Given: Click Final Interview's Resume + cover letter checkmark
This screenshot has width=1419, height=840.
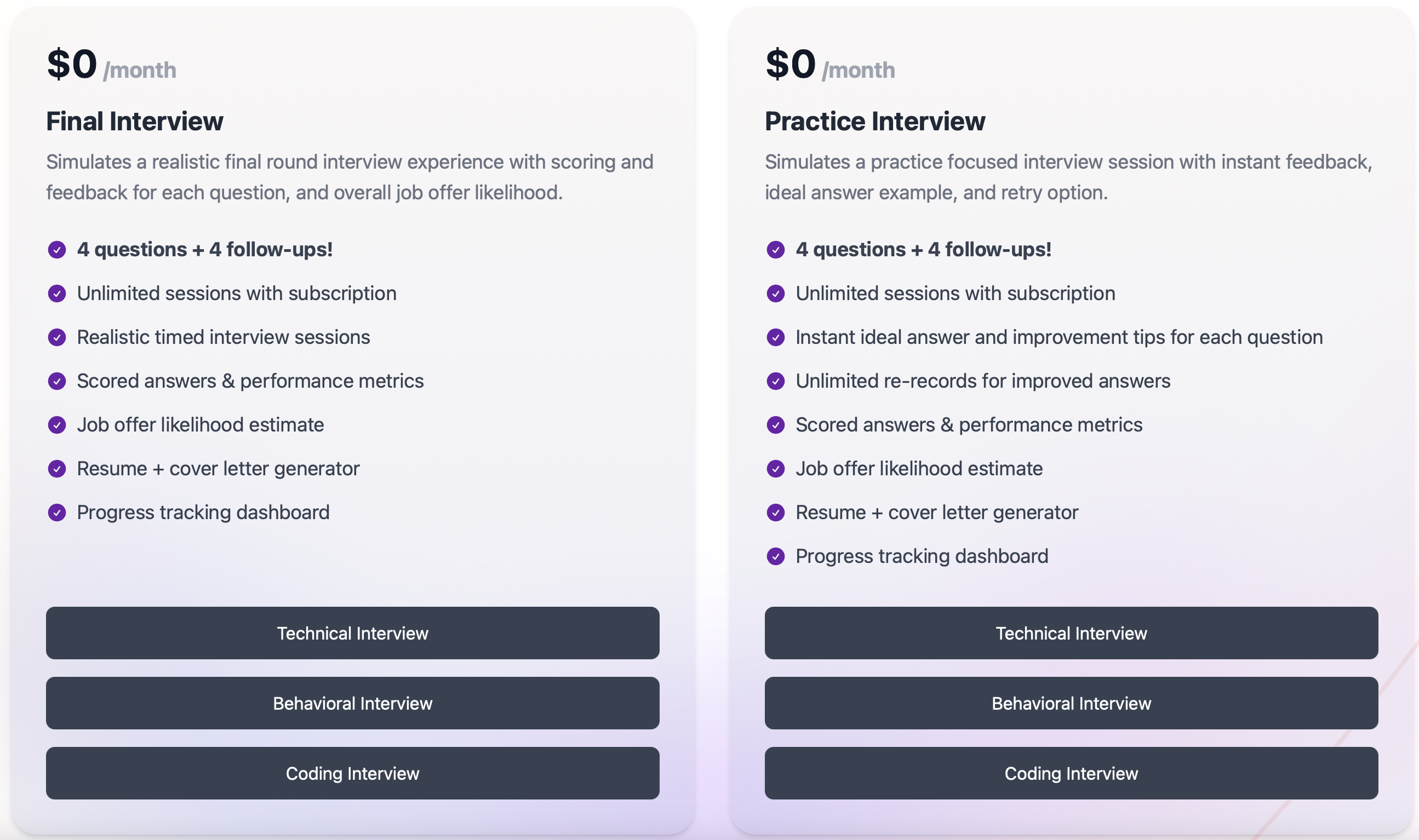Looking at the screenshot, I should coord(56,469).
